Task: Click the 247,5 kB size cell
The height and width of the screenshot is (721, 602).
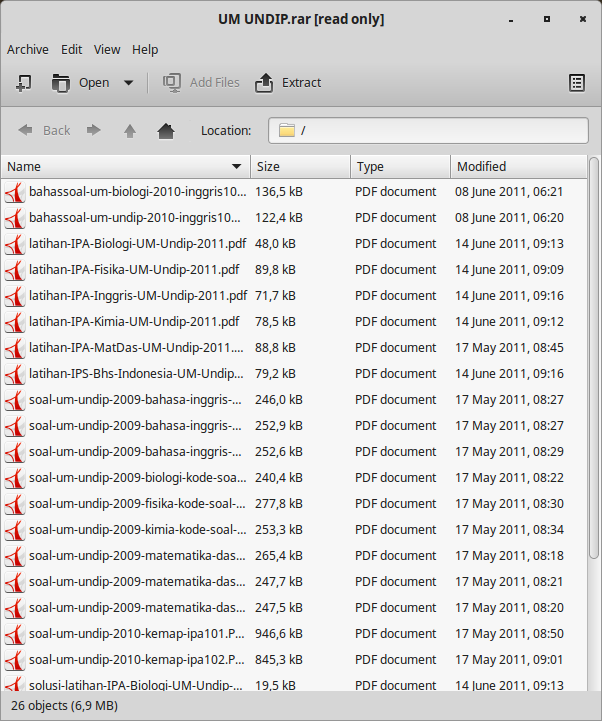Action: [x=279, y=607]
